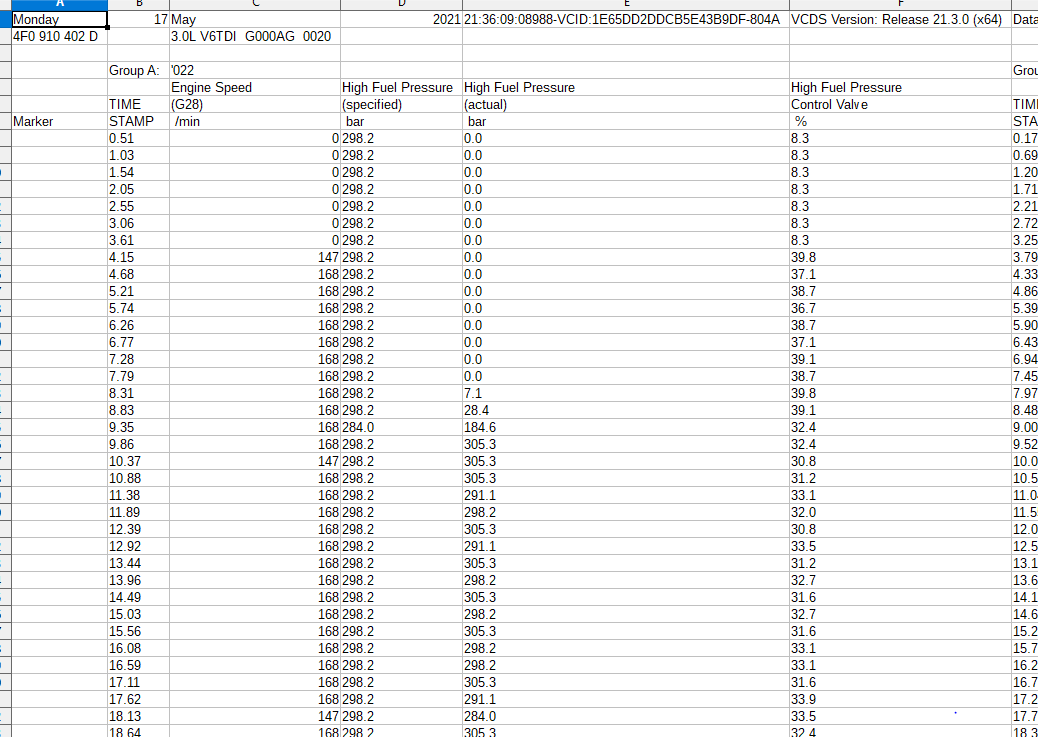This screenshot has width=1038, height=737.
Task: Select the time stamp cell 0.51
Action: coord(138,139)
